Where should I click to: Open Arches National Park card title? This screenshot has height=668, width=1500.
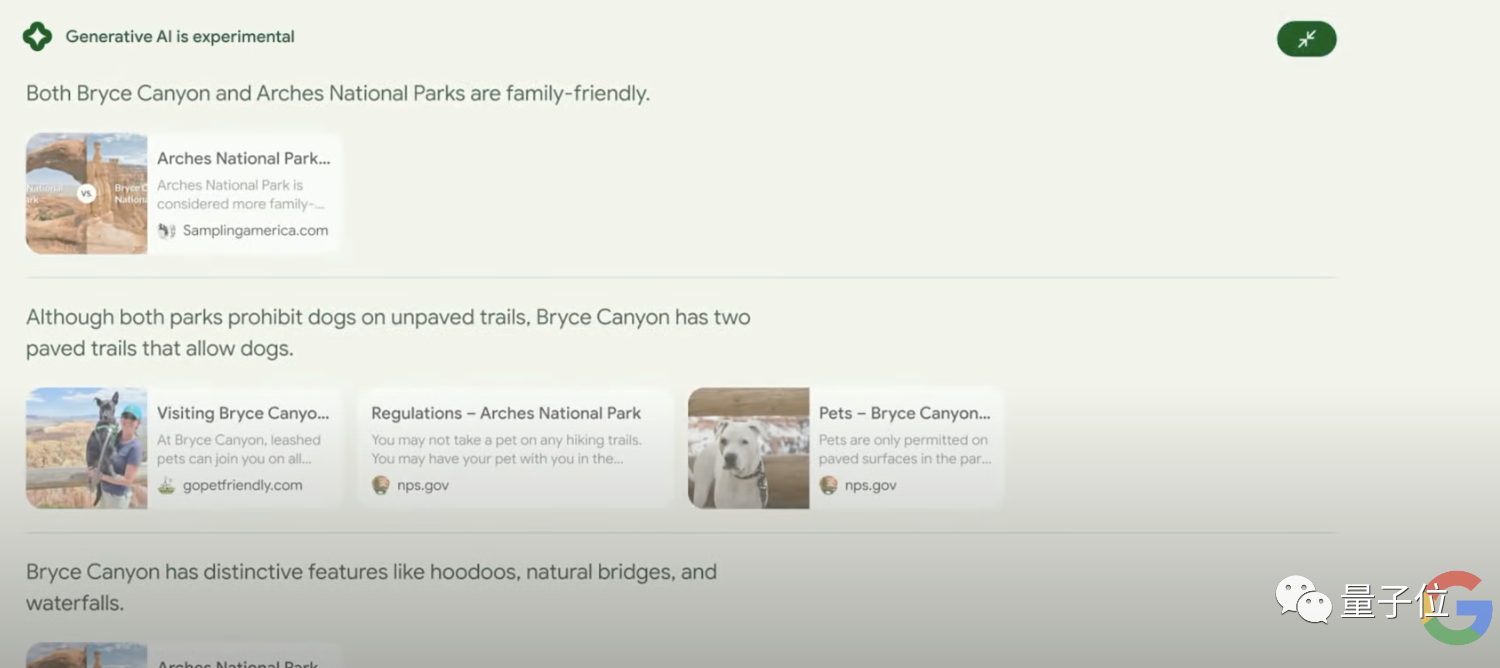[x=243, y=158]
